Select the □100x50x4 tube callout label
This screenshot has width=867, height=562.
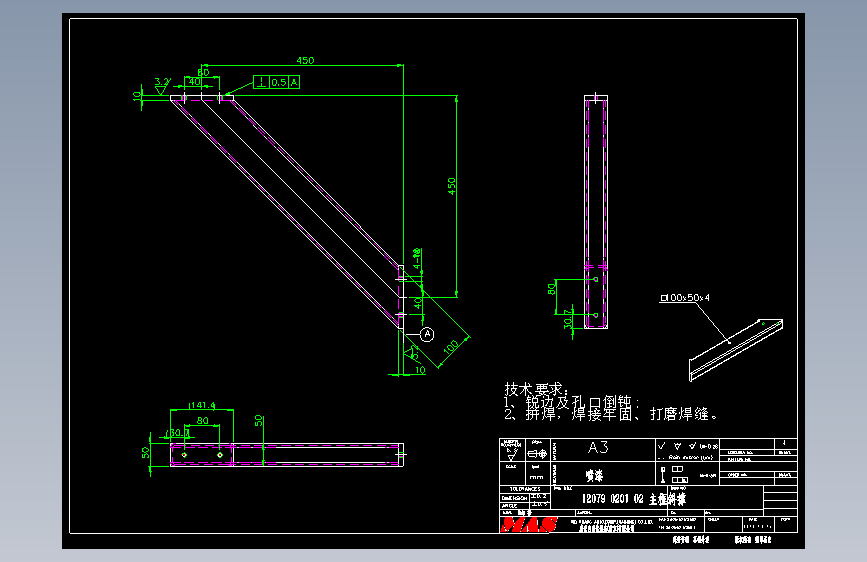[x=685, y=298]
